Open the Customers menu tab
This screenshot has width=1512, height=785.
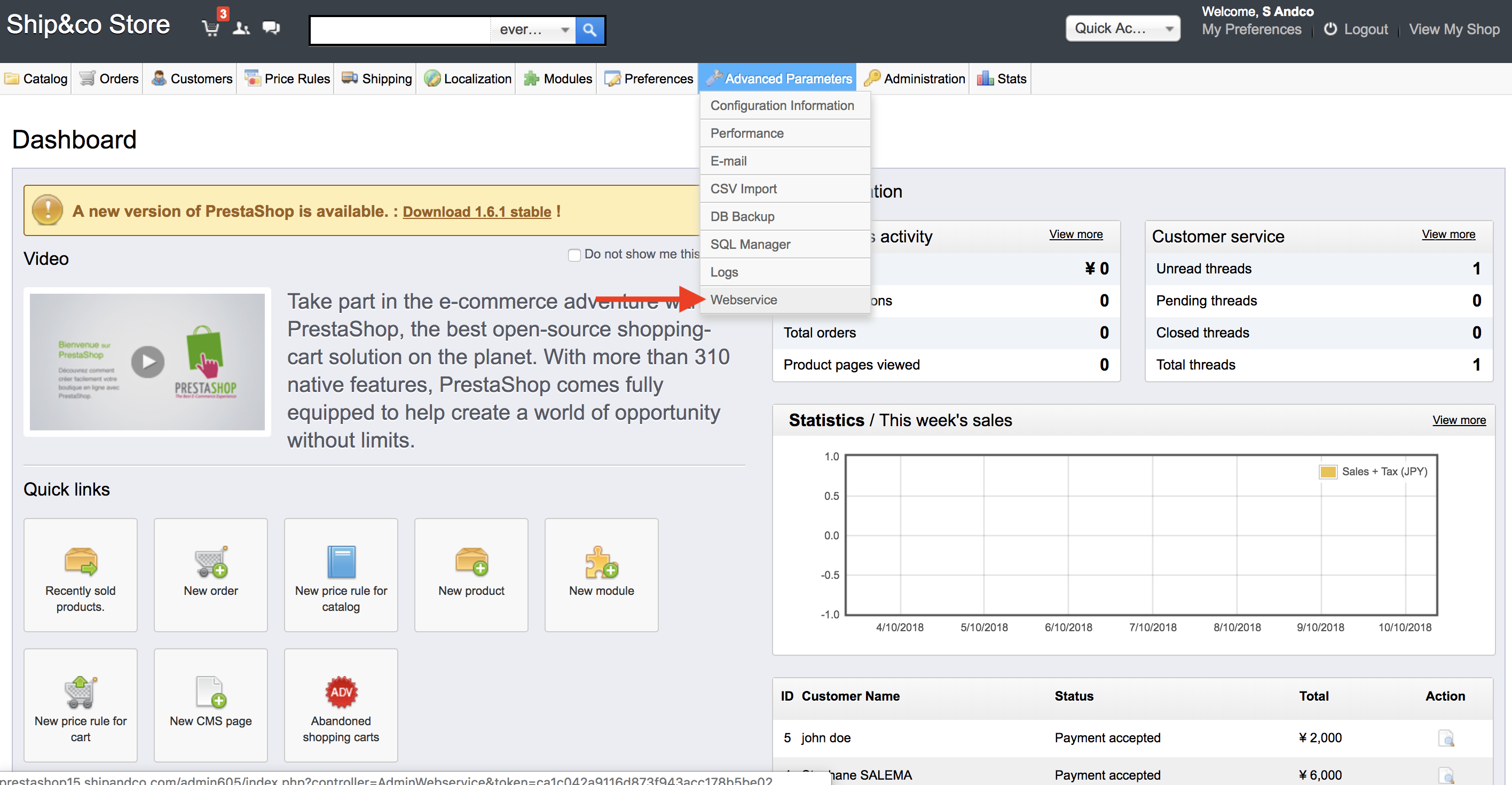point(192,78)
